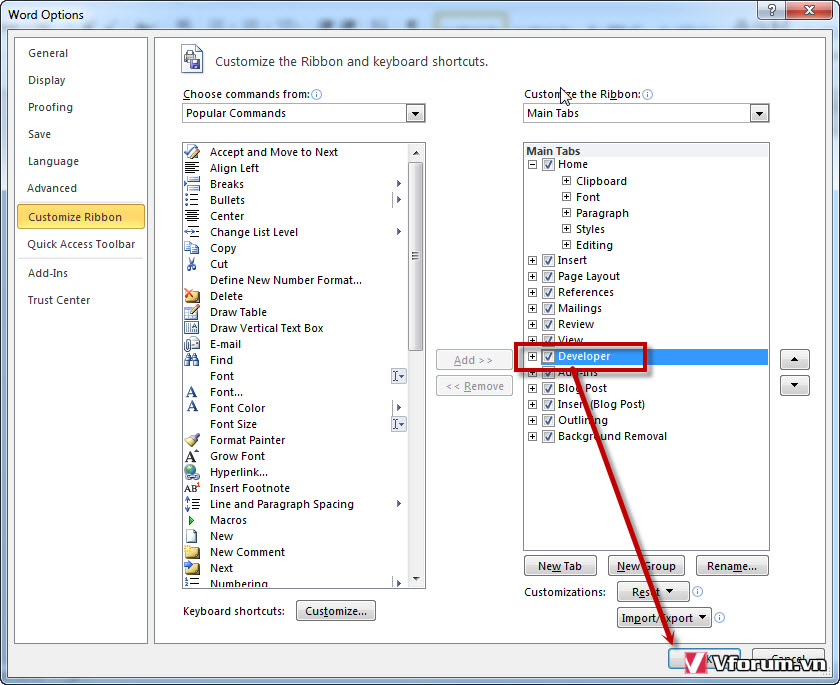Click the Move Down arrow button

794,385
